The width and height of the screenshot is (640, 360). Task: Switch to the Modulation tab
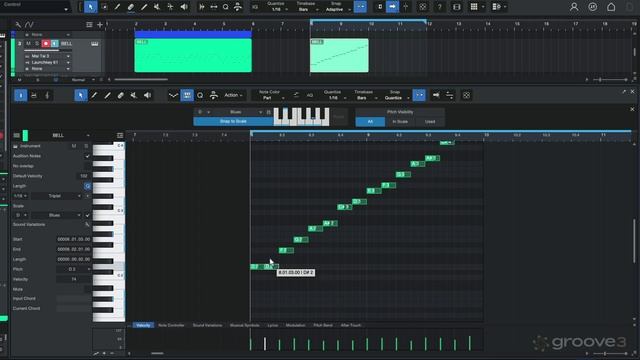(296, 325)
